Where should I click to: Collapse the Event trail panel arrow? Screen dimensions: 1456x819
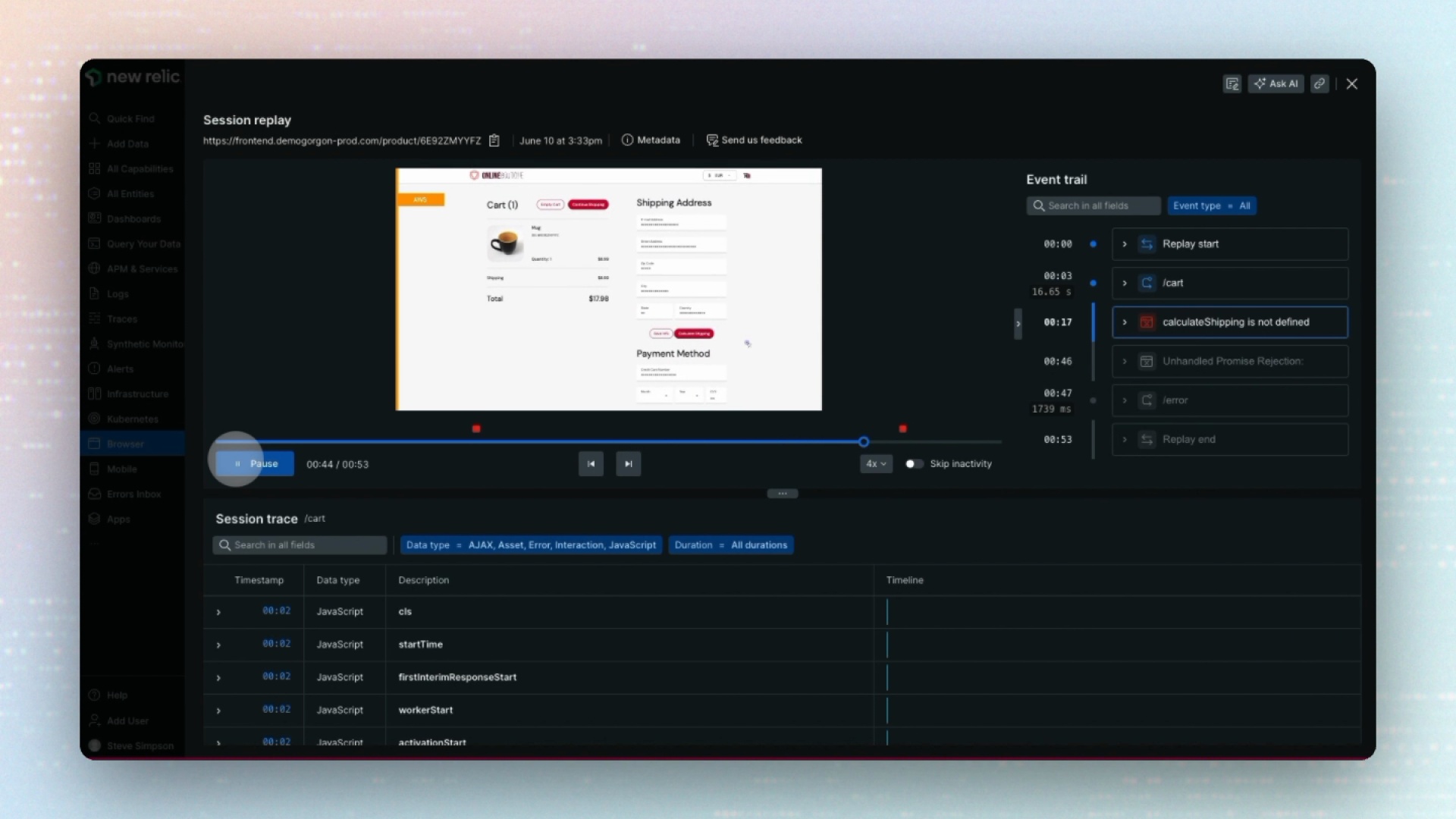coord(1018,324)
